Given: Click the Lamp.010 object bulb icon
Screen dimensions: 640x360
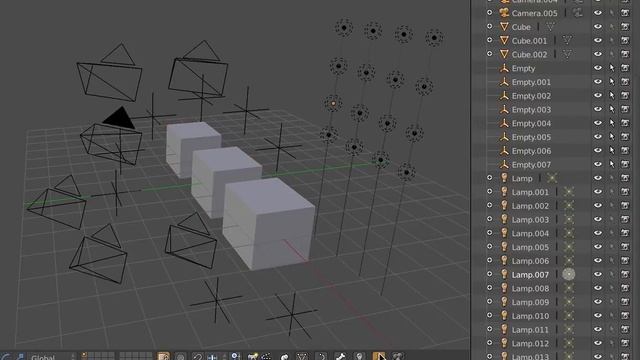Looking at the screenshot, I should point(504,316).
